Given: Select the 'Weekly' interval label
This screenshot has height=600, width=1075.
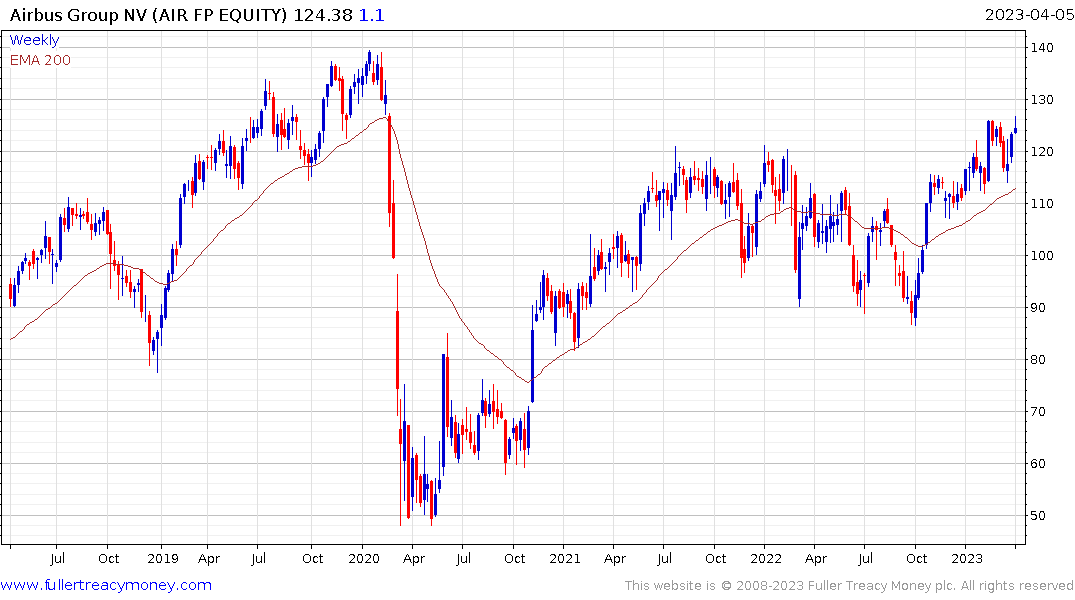Looking at the screenshot, I should click(x=34, y=40).
